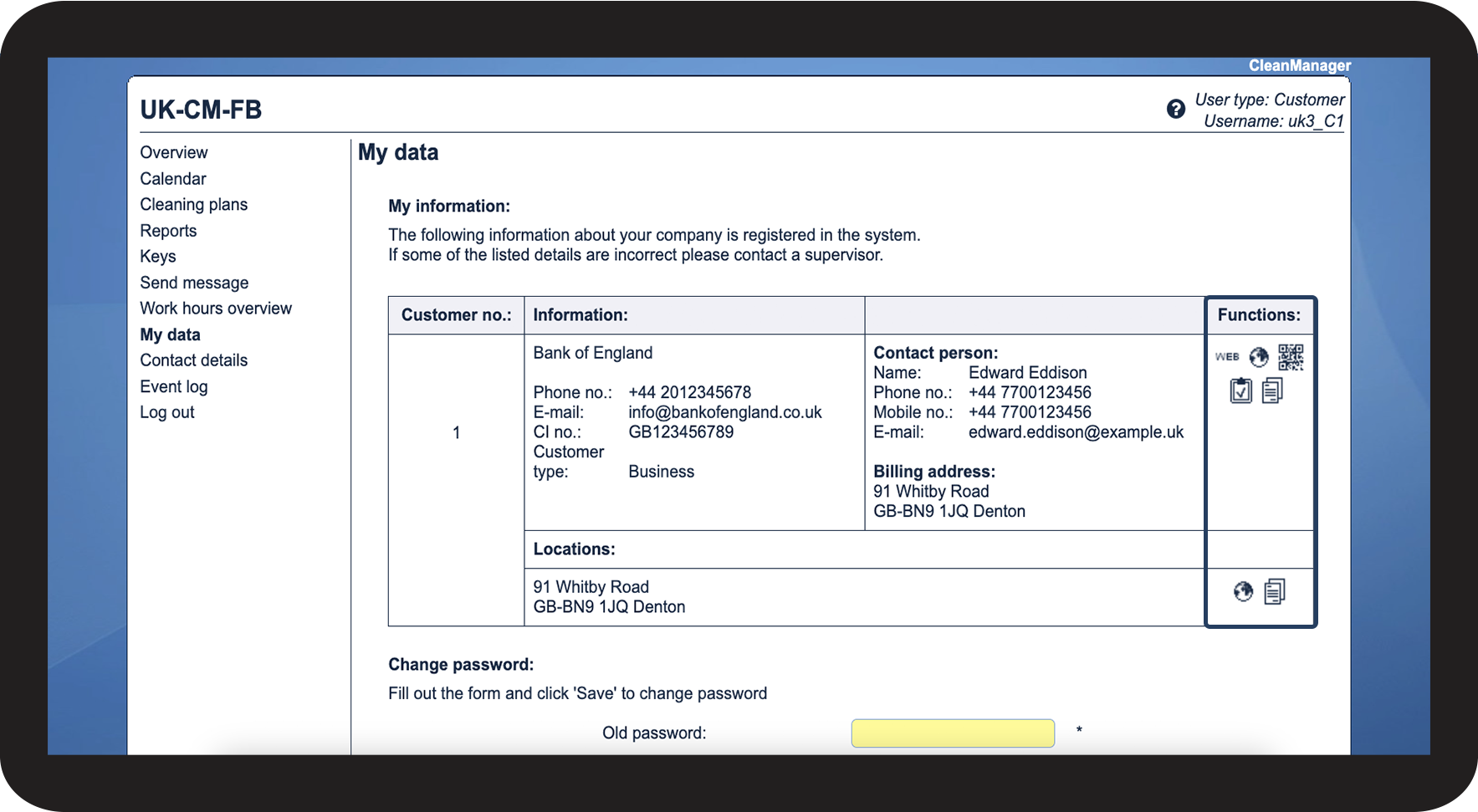Select Keys from the sidebar
Viewport: 1478px width, 812px height.
(158, 257)
